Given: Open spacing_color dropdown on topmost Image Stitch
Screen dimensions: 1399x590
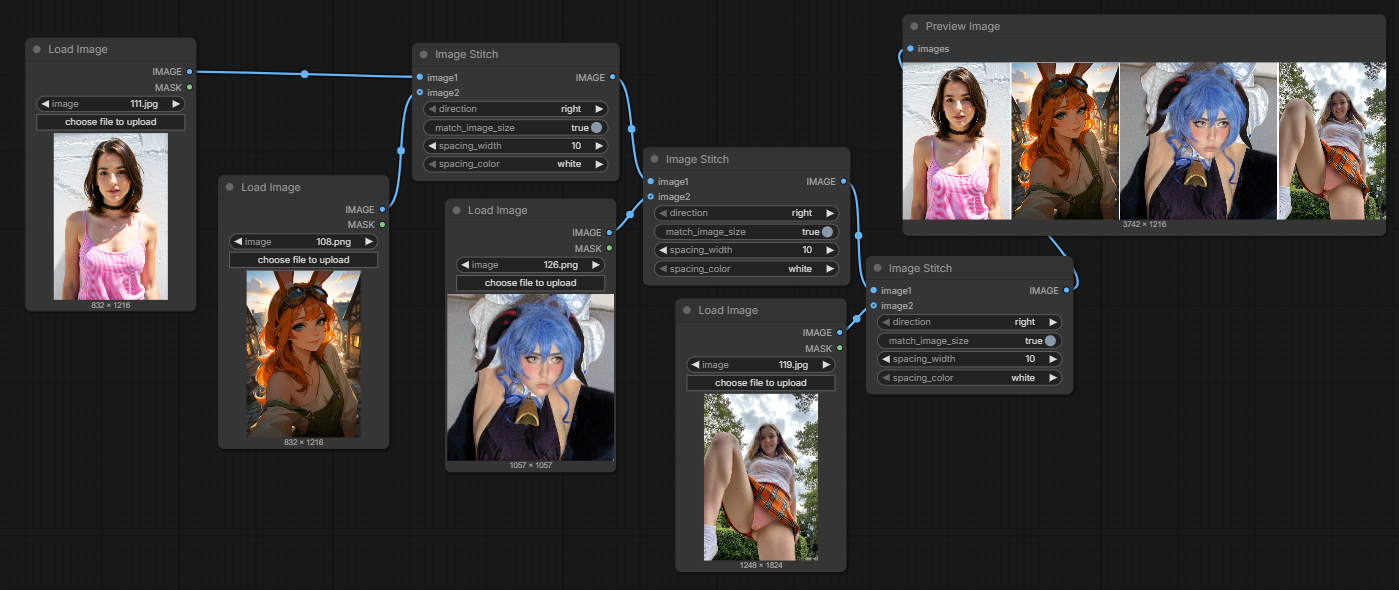Looking at the screenshot, I should (x=516, y=164).
